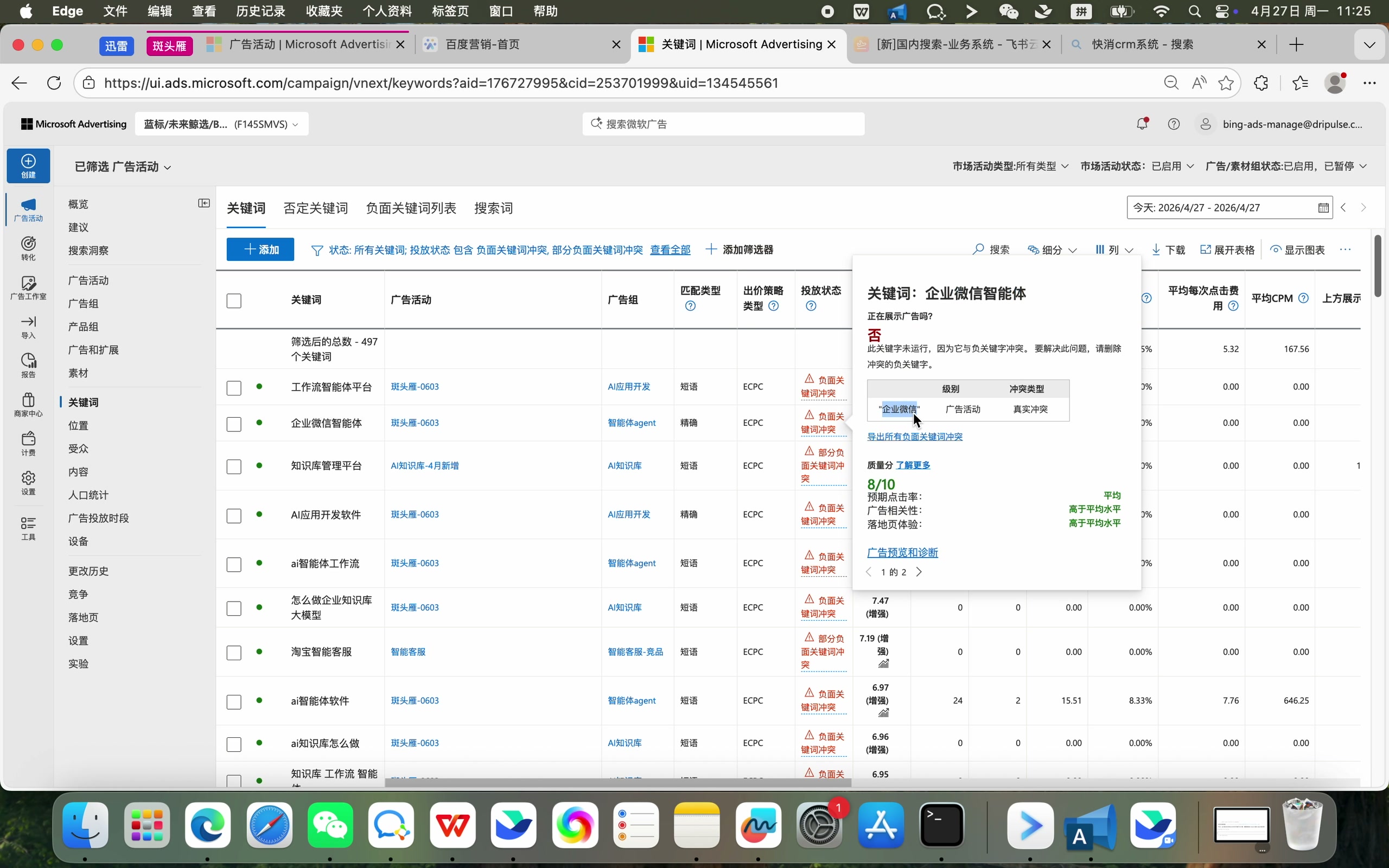Open the 计费 sidebar icon
This screenshot has height=868, width=1389.
(x=28, y=438)
